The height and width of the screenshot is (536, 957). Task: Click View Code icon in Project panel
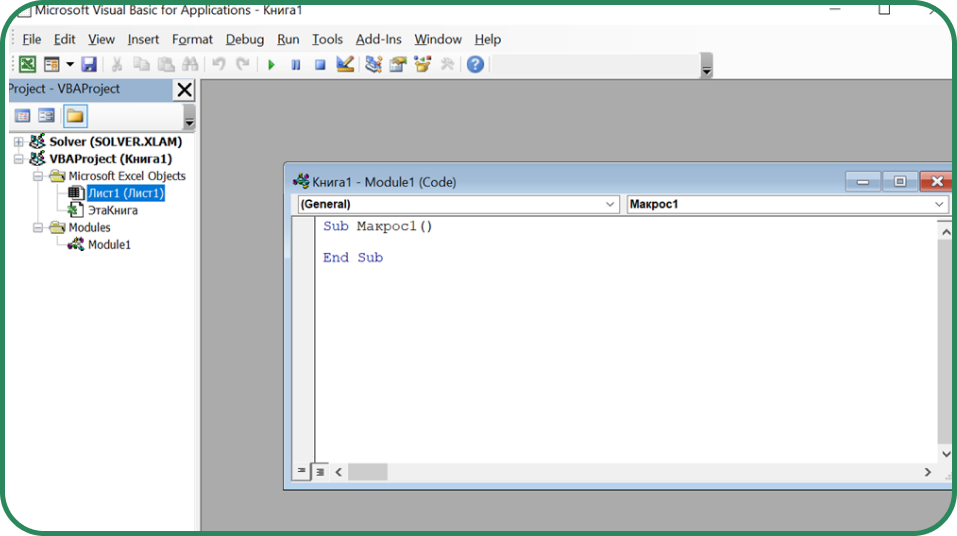click(x=23, y=115)
